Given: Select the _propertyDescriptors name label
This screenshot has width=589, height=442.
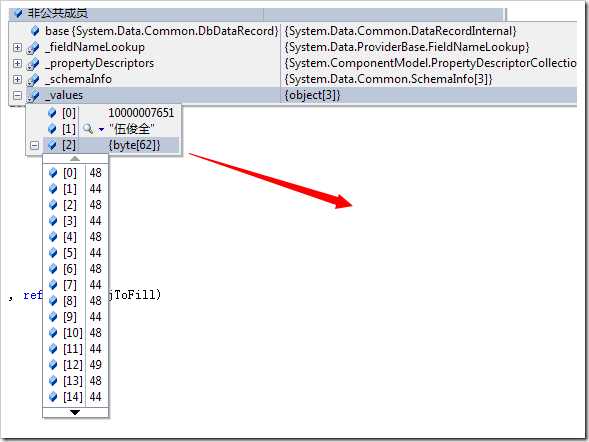Looking at the screenshot, I should pyautogui.click(x=99, y=63).
